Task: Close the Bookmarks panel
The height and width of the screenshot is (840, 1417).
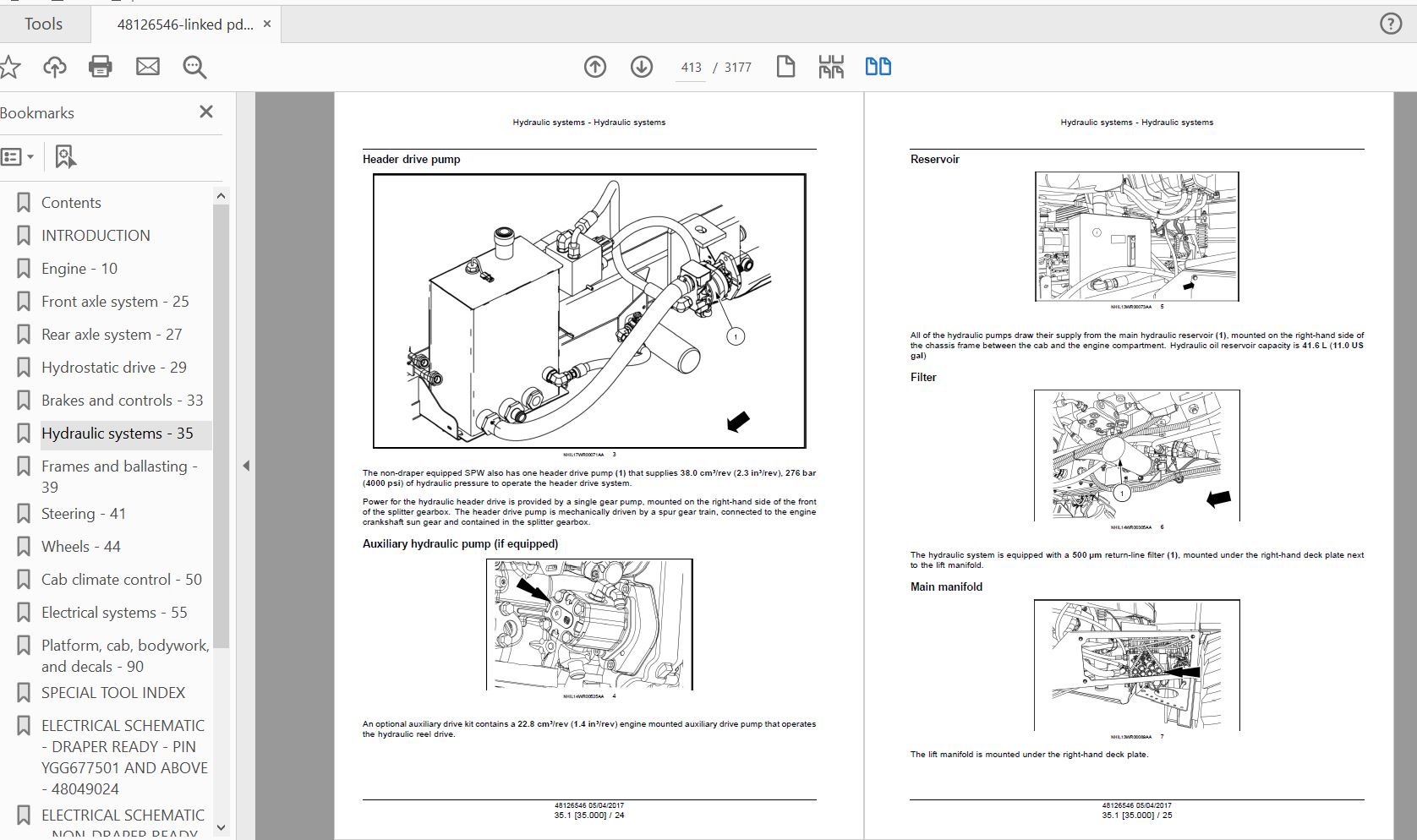Action: [206, 112]
